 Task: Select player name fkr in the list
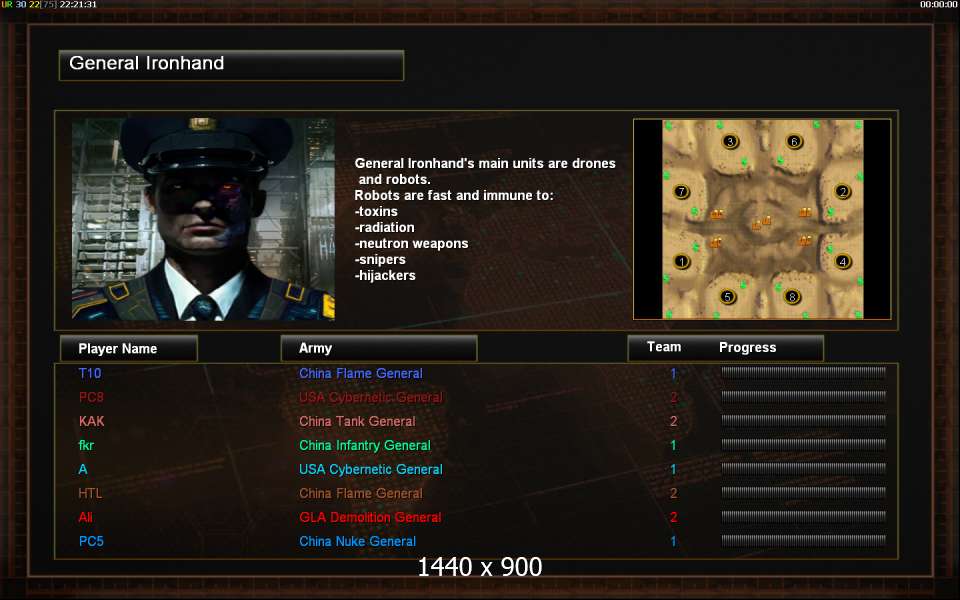click(x=86, y=445)
